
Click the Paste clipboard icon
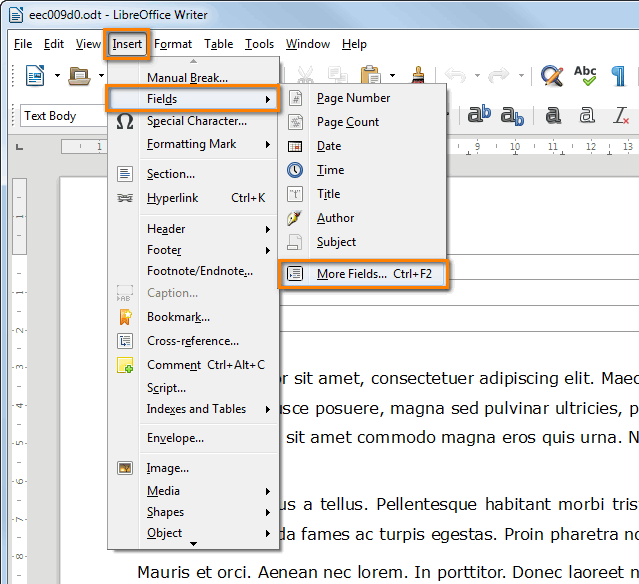tap(370, 75)
